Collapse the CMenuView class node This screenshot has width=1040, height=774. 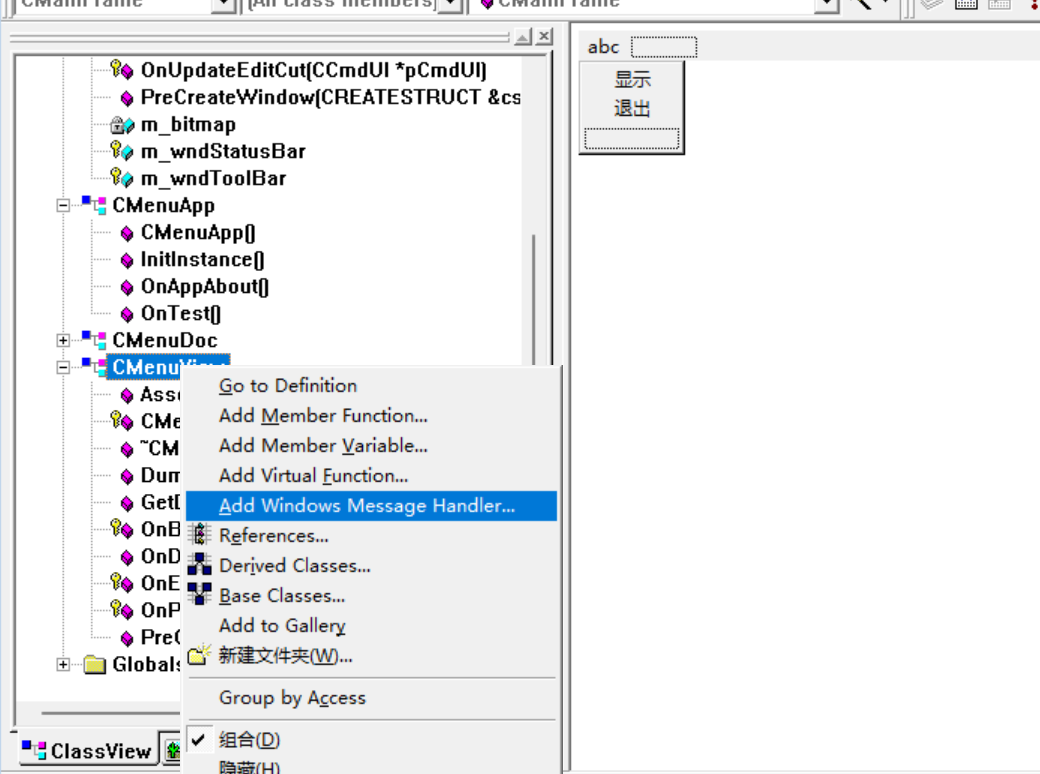63,367
